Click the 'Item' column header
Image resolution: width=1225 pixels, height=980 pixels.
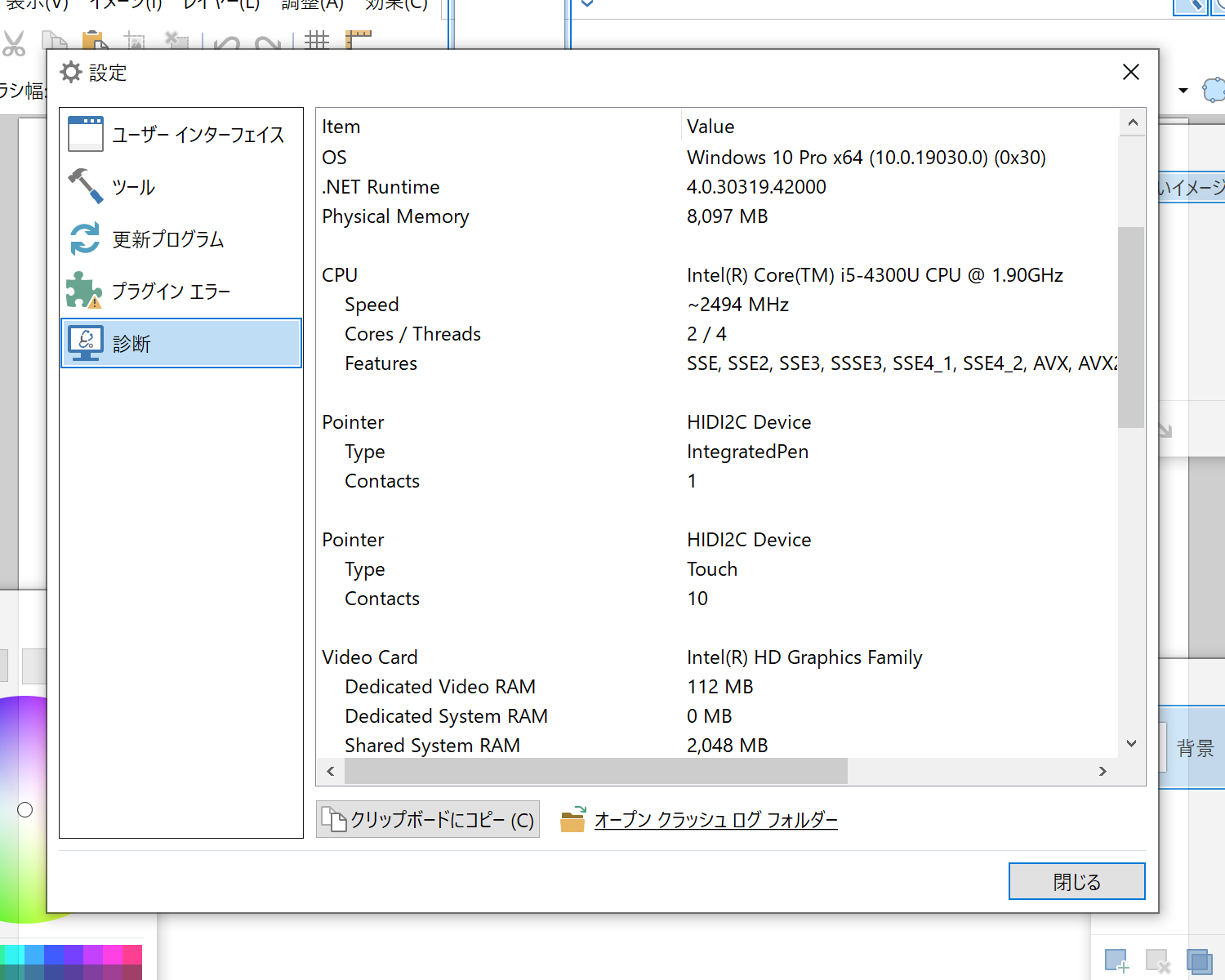coord(341,127)
